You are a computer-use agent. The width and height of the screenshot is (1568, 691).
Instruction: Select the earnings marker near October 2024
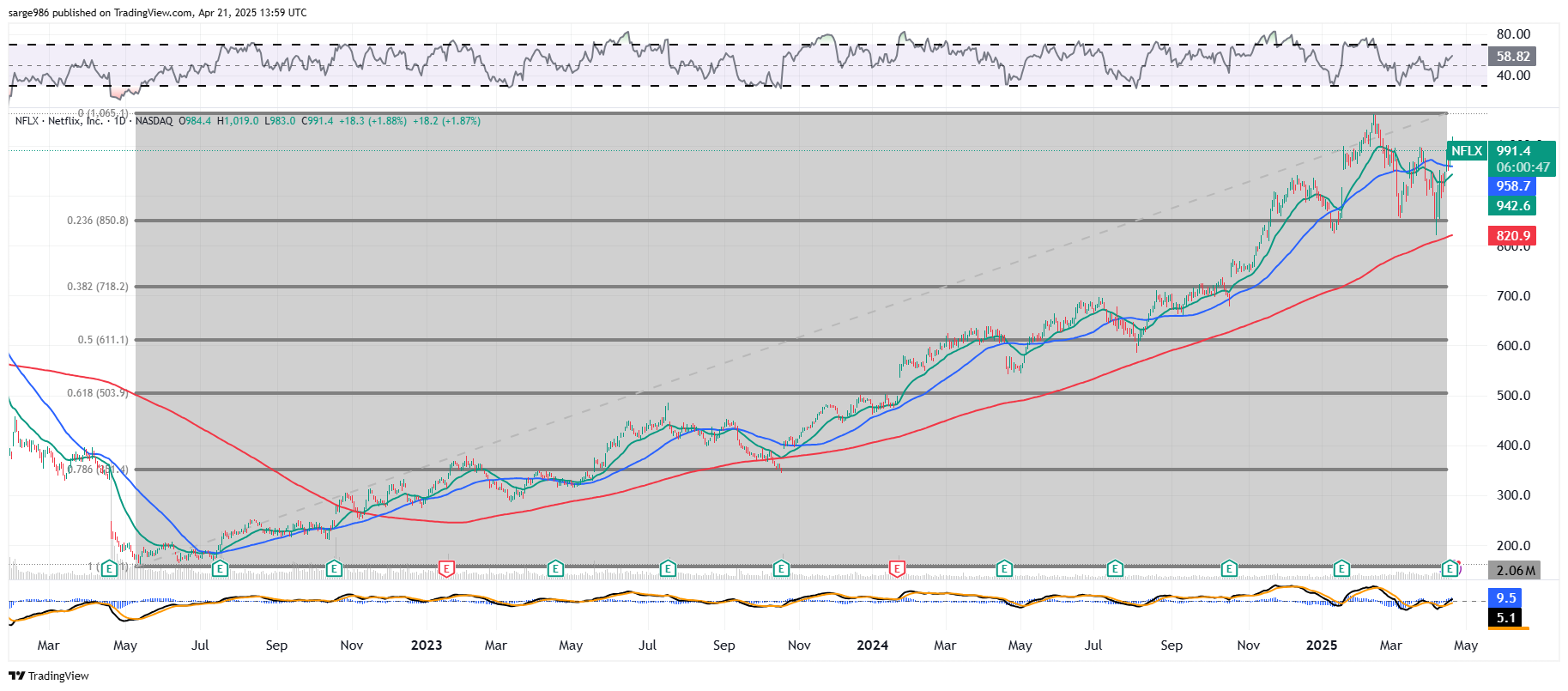[1229, 568]
